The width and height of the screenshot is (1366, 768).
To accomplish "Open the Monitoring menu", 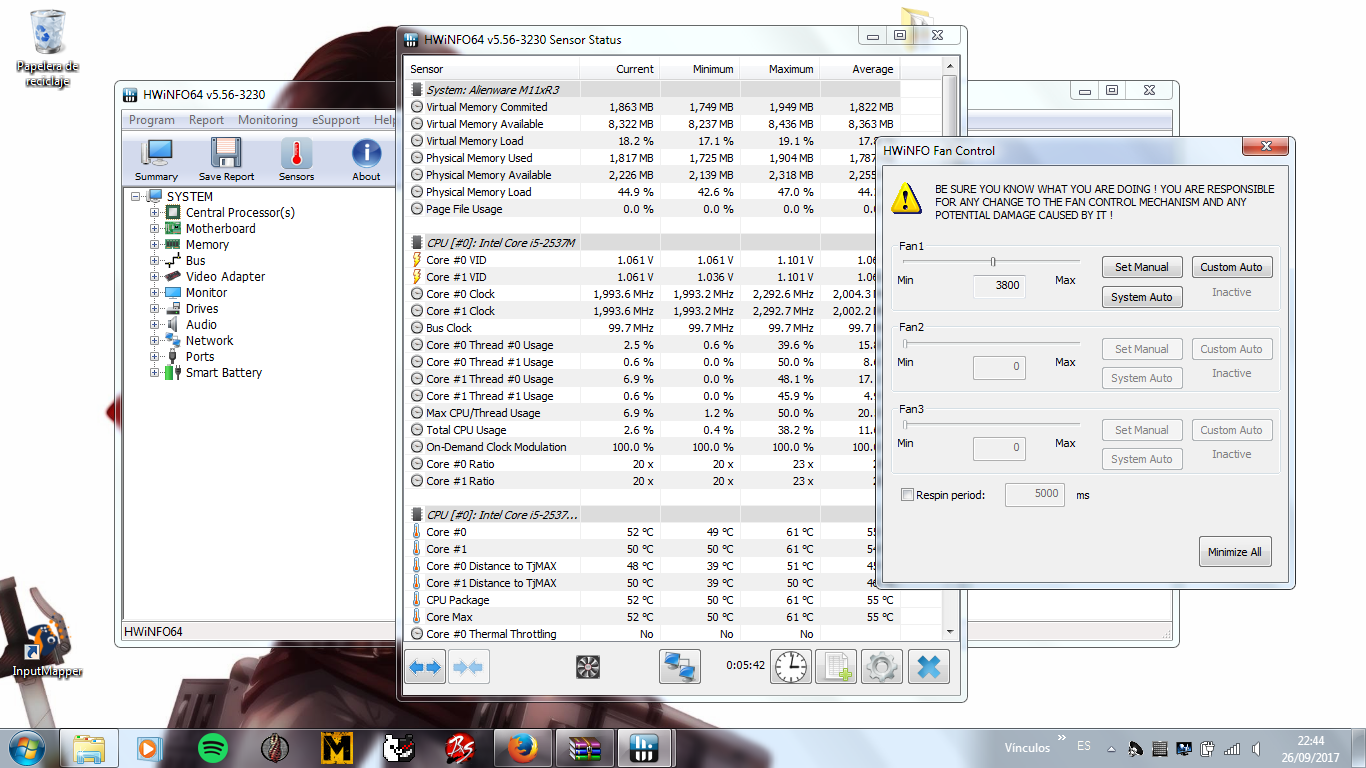I will [267, 120].
